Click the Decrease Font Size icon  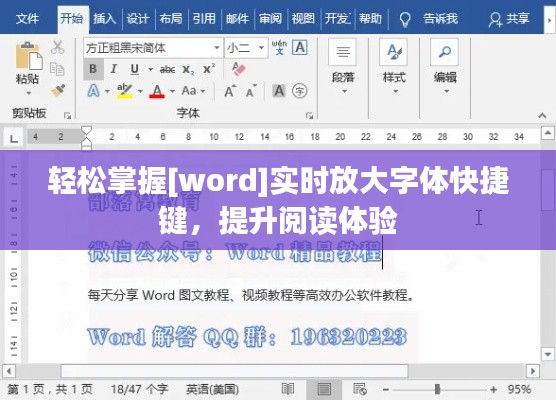(x=252, y=91)
